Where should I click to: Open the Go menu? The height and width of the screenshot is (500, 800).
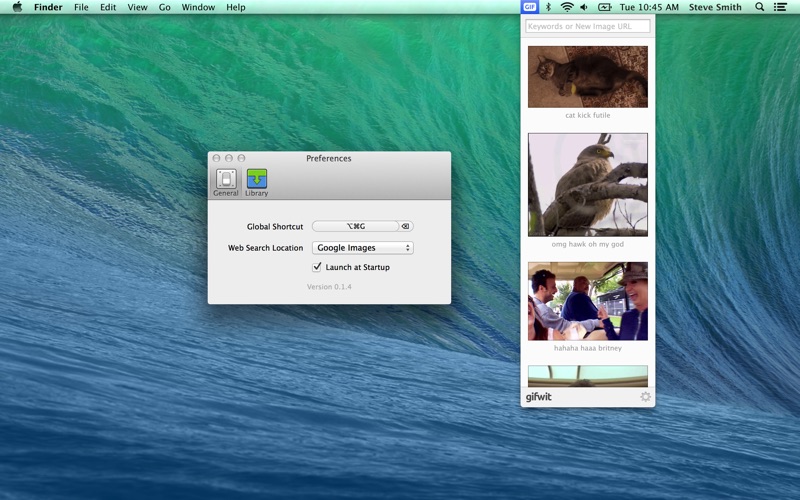point(164,7)
